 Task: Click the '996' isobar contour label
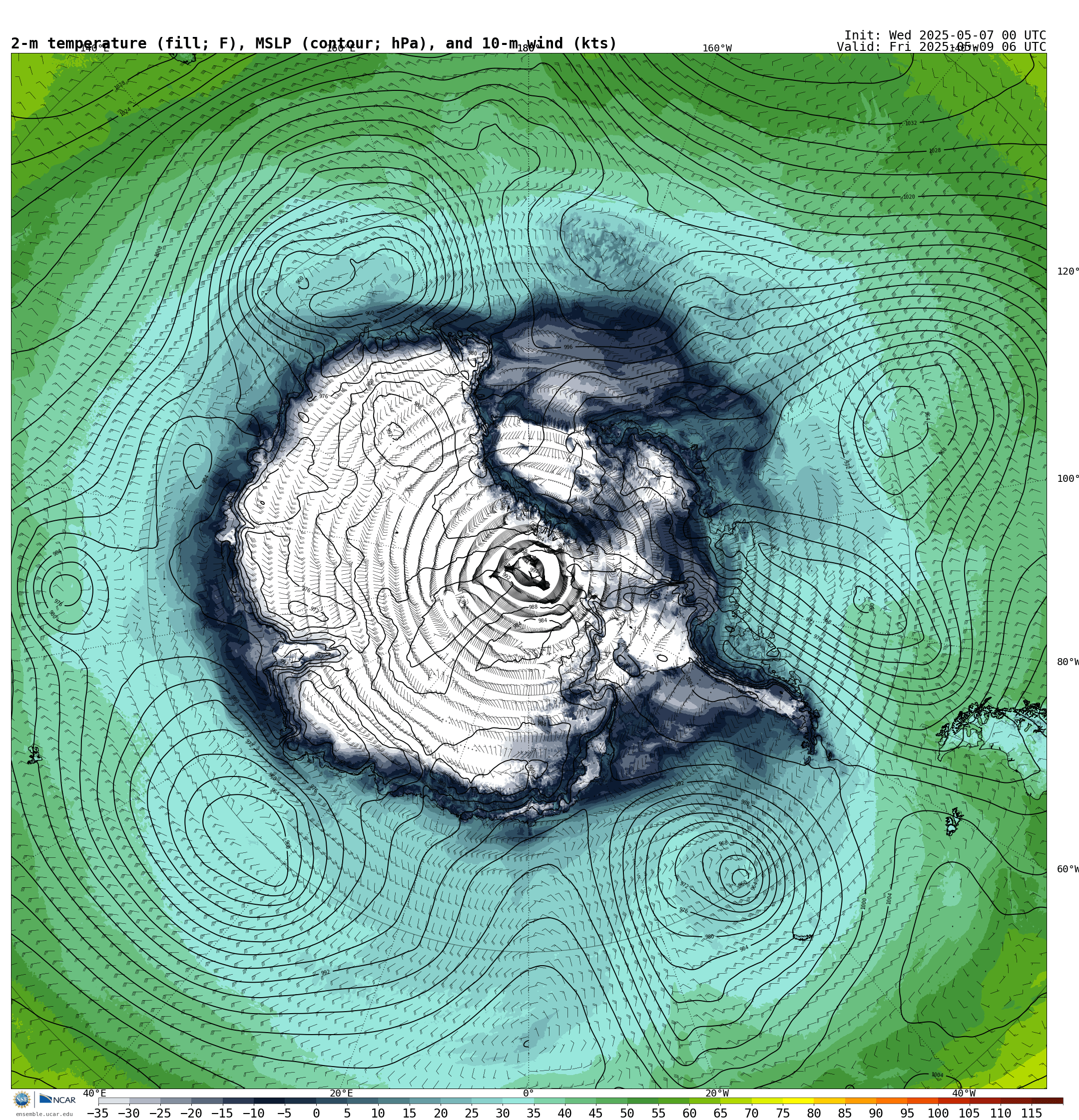568,347
